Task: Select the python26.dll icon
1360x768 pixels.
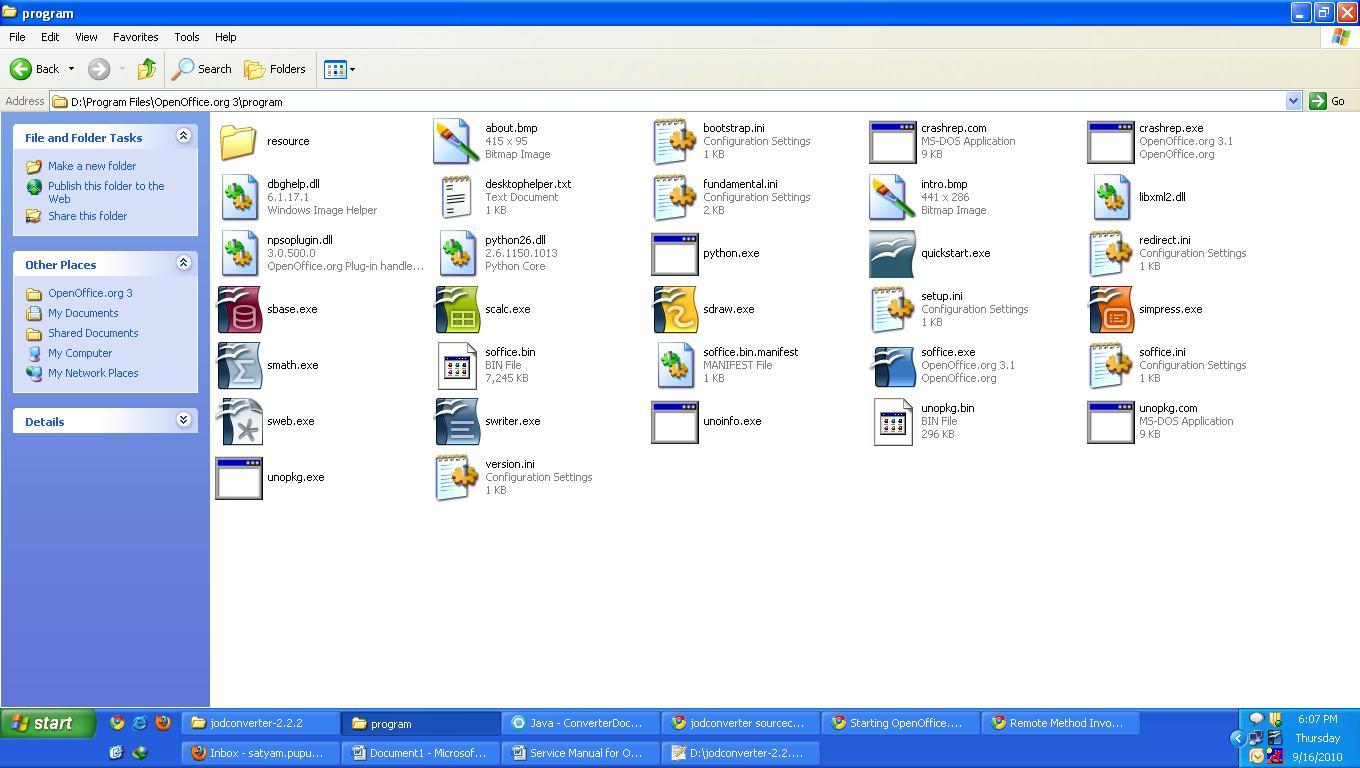Action: [x=457, y=254]
